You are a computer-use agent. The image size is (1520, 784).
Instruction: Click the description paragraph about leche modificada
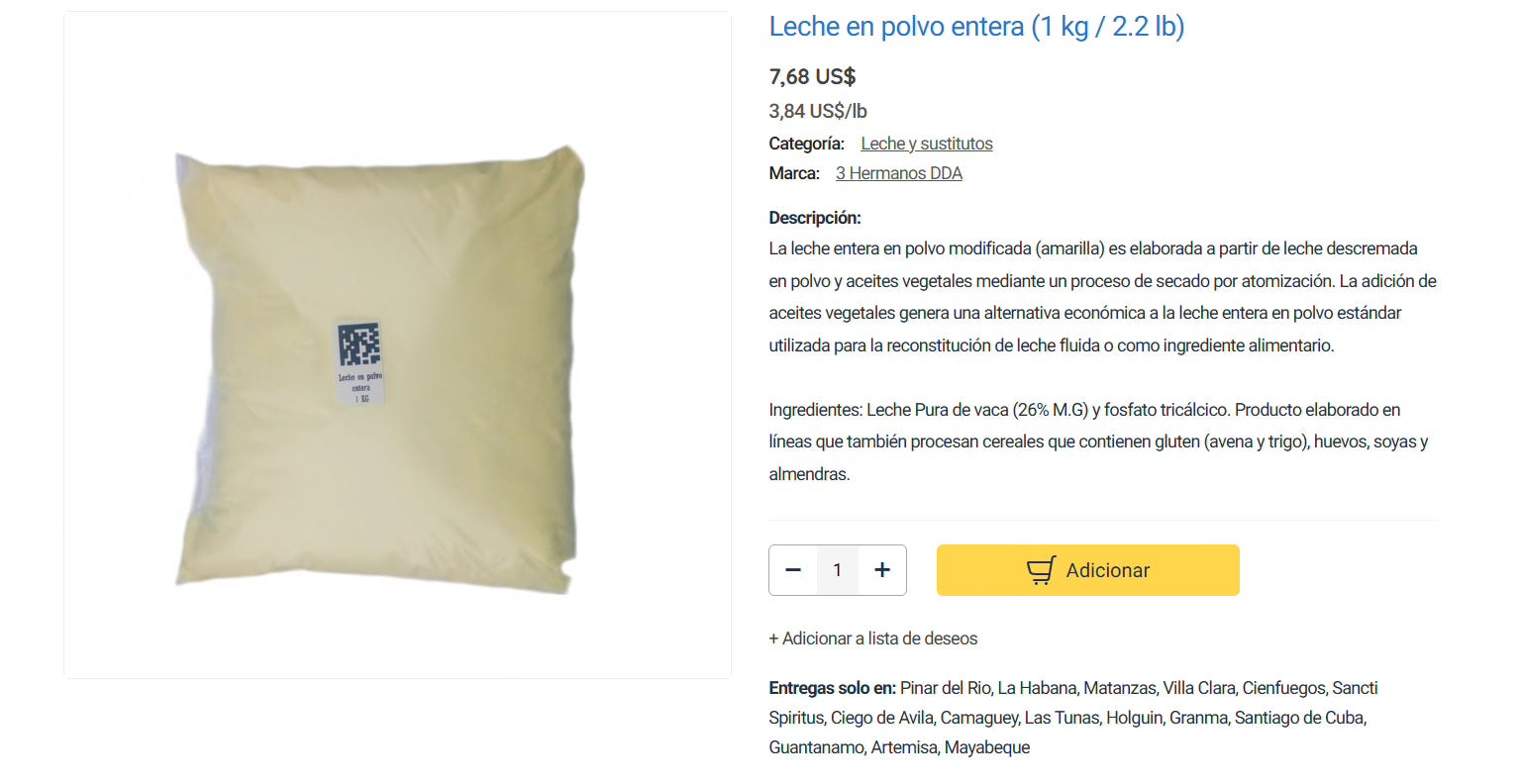click(1102, 297)
